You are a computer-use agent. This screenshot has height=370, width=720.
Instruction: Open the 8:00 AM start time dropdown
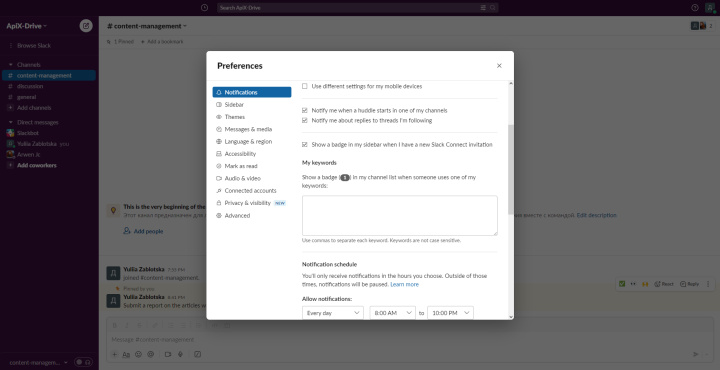(393, 313)
